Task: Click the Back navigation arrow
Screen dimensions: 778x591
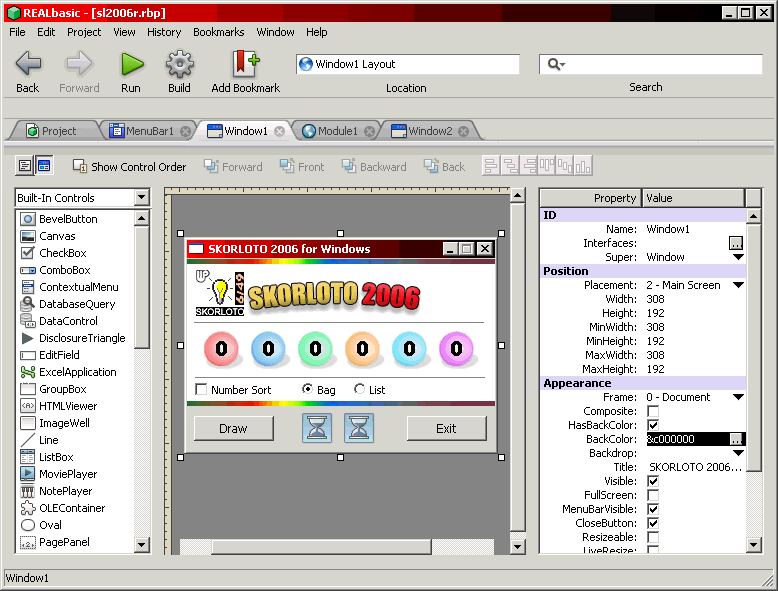Action: [x=28, y=64]
